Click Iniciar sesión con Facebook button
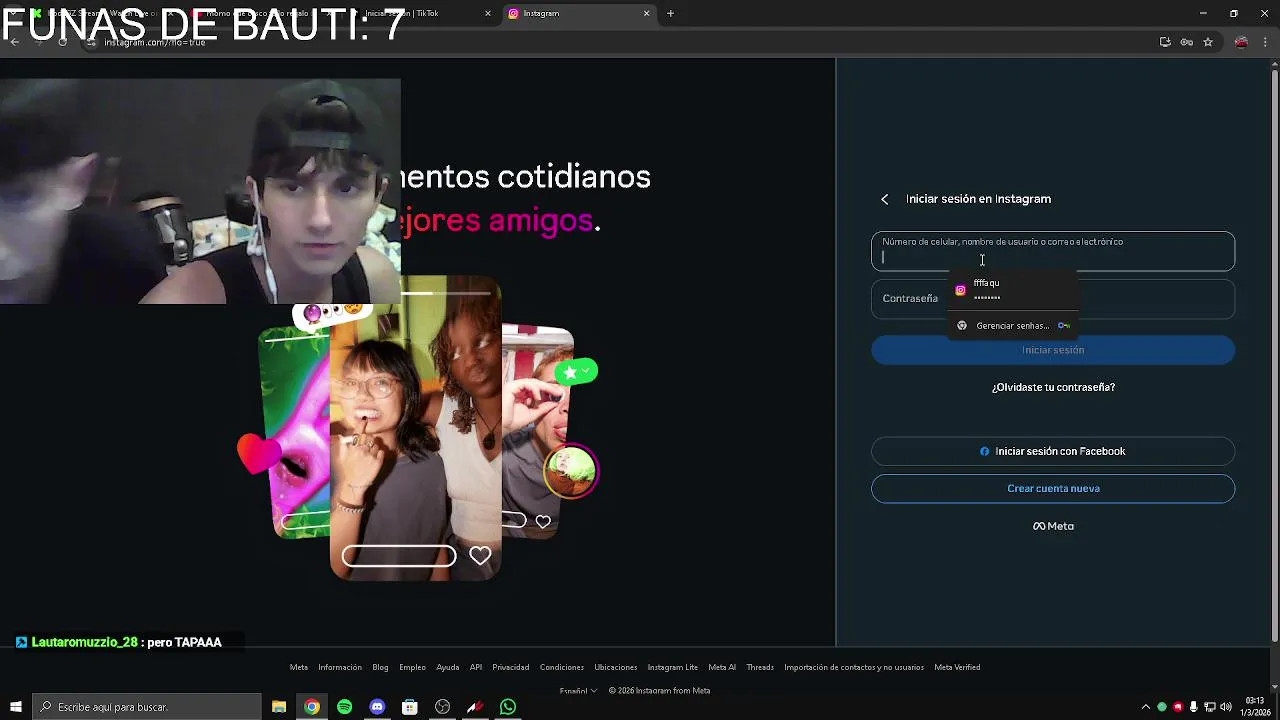The height and width of the screenshot is (720, 1280). 1053,451
